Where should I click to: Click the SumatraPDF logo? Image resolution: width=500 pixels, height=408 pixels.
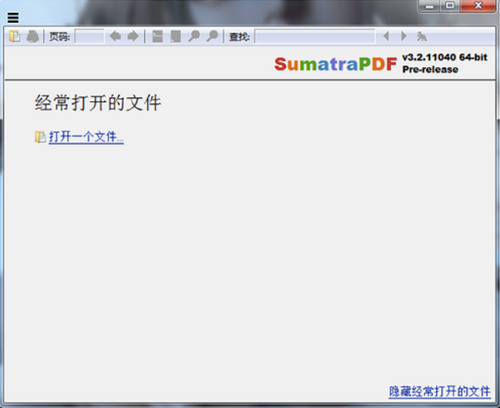pyautogui.click(x=335, y=64)
